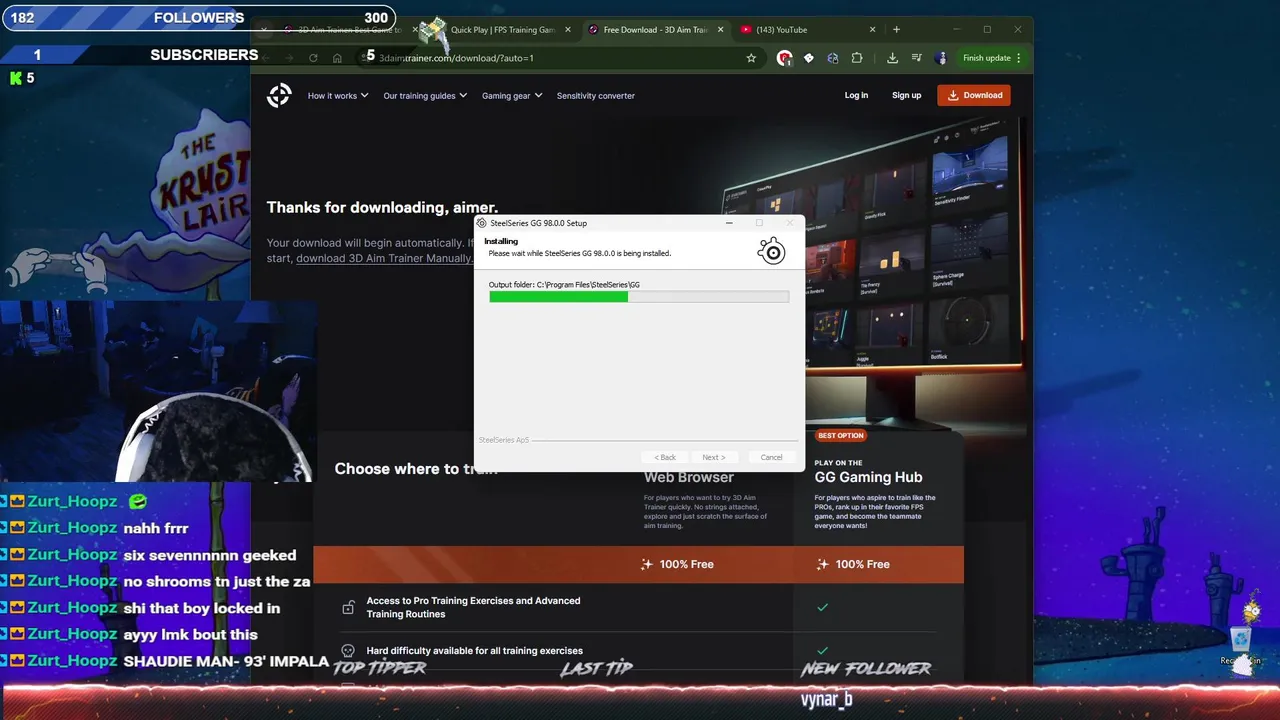The height and width of the screenshot is (720, 1280).
Task: Click the translate-style extension icon
Action: coord(833,58)
